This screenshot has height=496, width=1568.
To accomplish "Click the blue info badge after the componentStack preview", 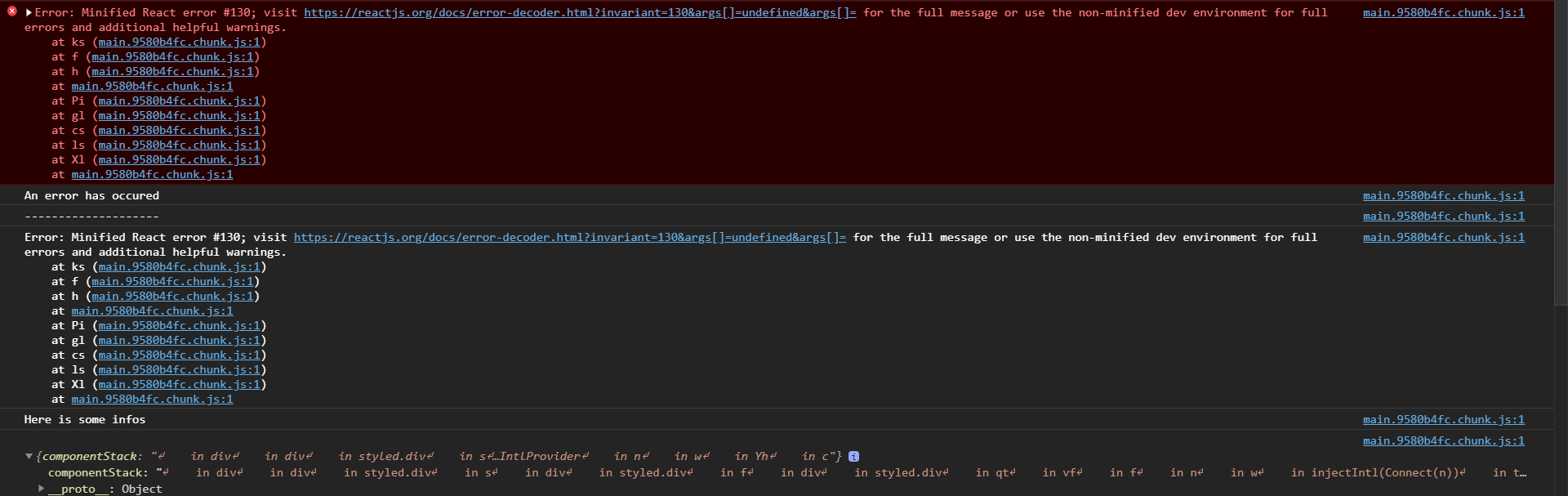I will click(x=853, y=456).
